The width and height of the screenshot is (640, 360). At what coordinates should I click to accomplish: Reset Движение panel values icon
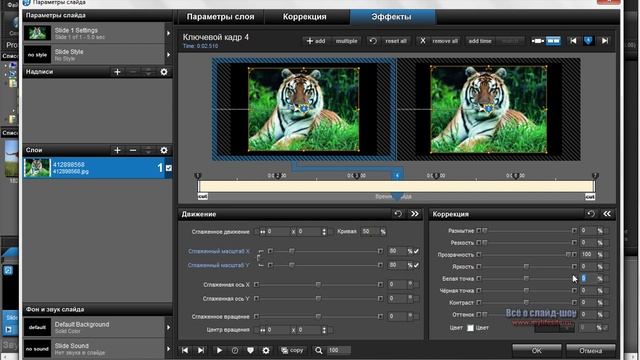coord(398,214)
